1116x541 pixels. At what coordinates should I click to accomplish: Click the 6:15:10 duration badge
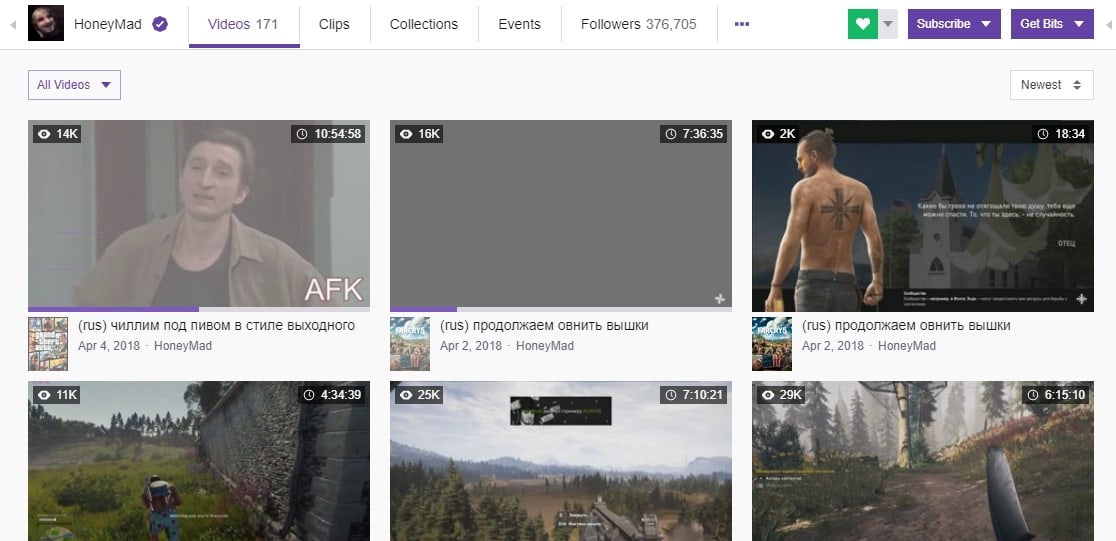click(x=1056, y=395)
